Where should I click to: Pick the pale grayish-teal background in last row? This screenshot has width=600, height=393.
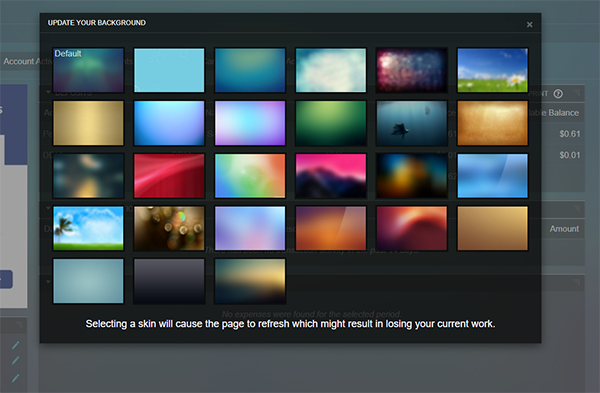pos(88,281)
